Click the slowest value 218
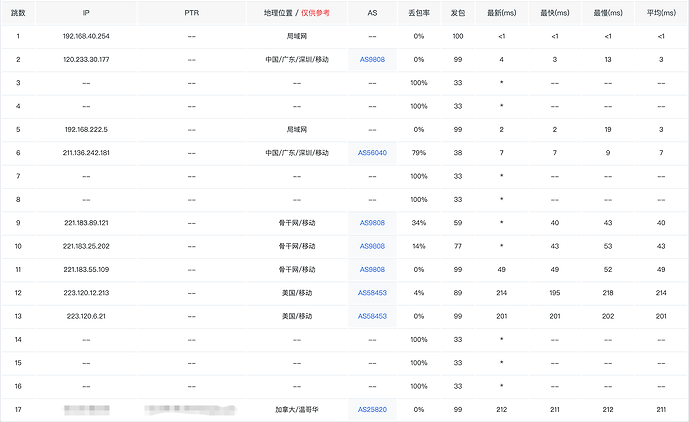This screenshot has width=689, height=422. pos(608,293)
